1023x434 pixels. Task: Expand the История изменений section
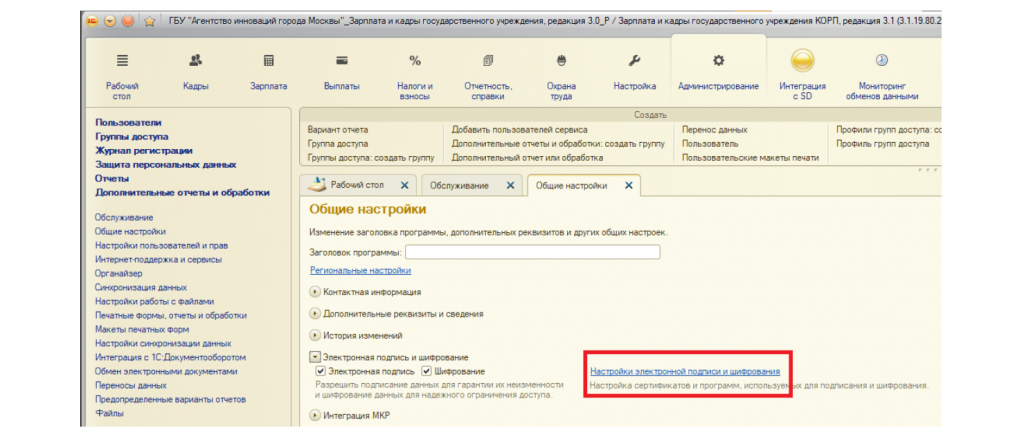coord(315,335)
